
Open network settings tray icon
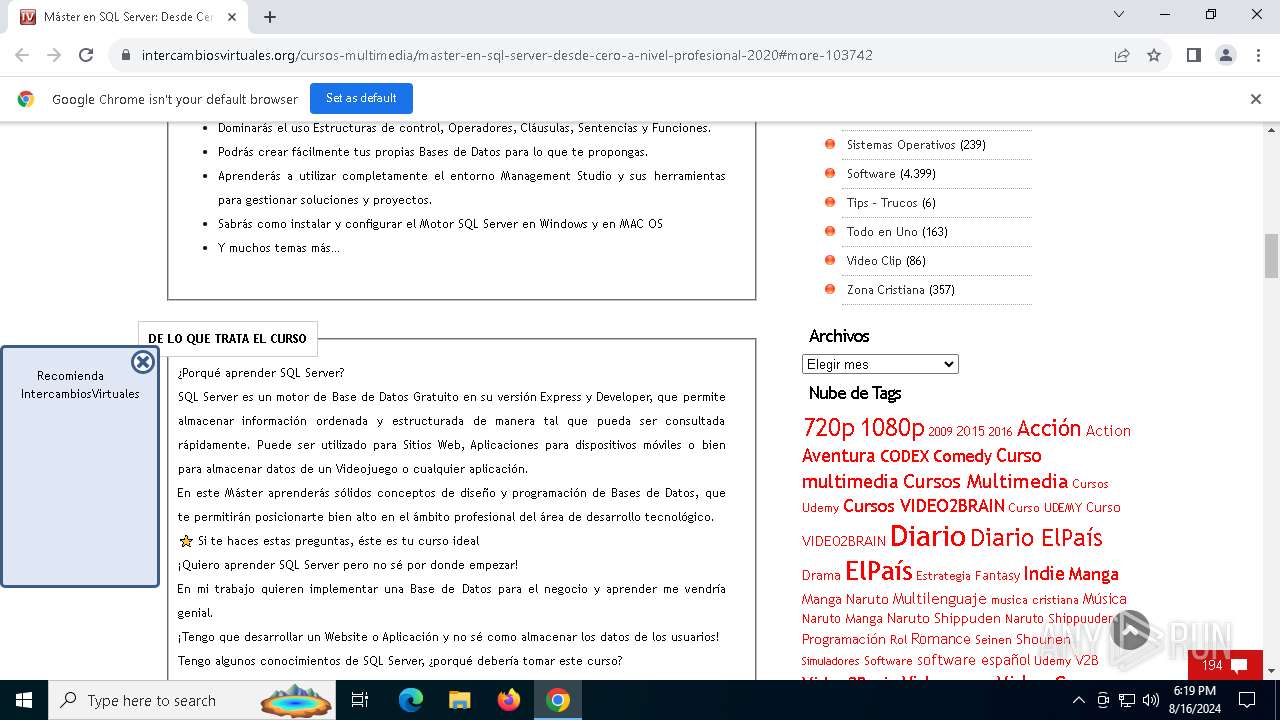[x=1126, y=700]
